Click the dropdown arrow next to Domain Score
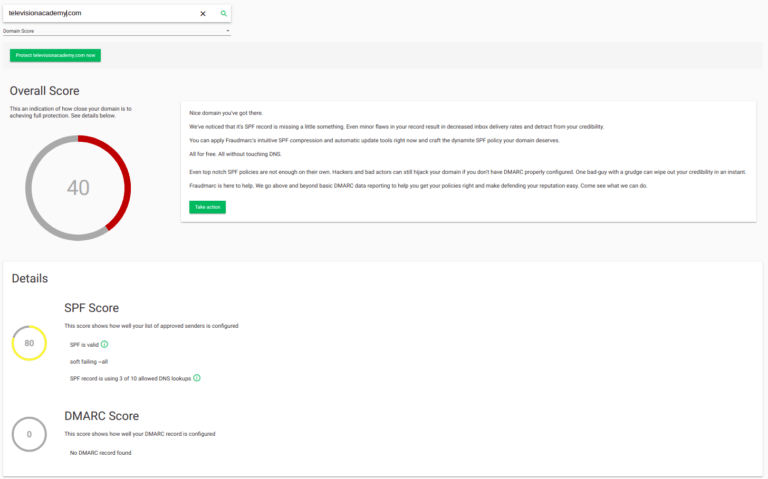This screenshot has height=479, width=768. click(x=228, y=31)
